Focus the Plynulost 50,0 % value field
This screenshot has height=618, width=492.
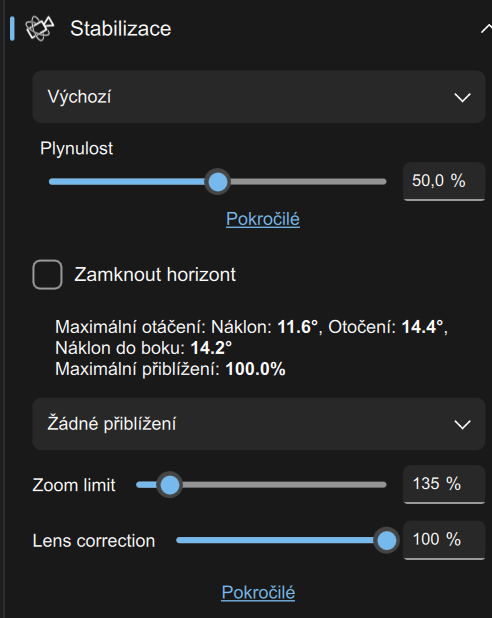click(x=444, y=181)
